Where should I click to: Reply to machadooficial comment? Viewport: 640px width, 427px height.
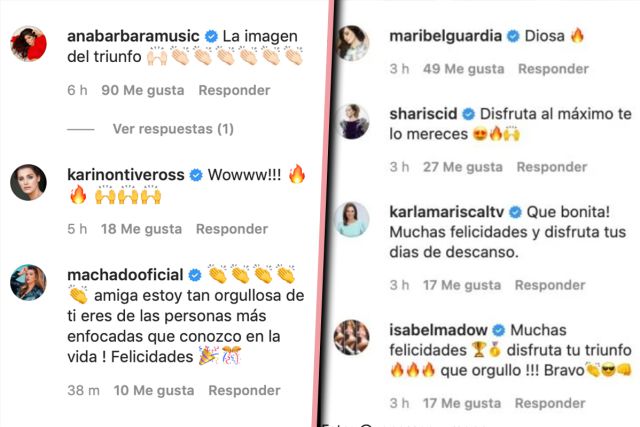pos(244,390)
